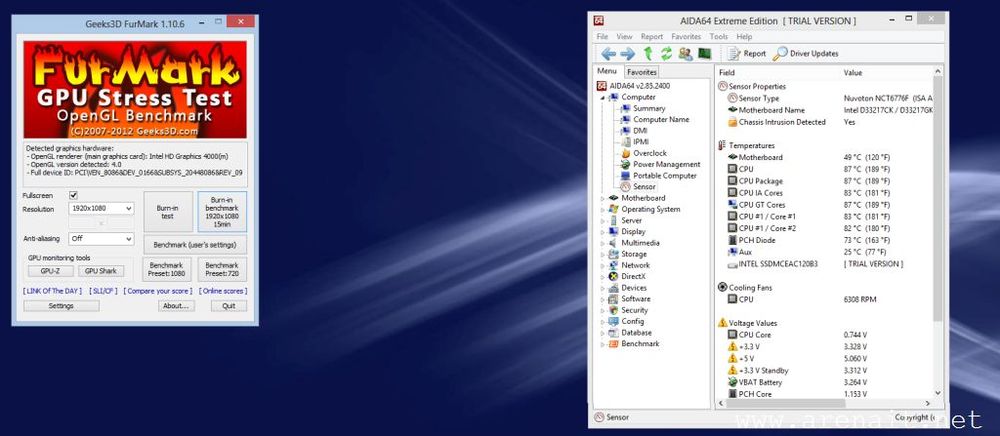Viewport: 1000px width, 436px height.
Task: Start the Burn-in test in FurMark
Action: point(167,211)
